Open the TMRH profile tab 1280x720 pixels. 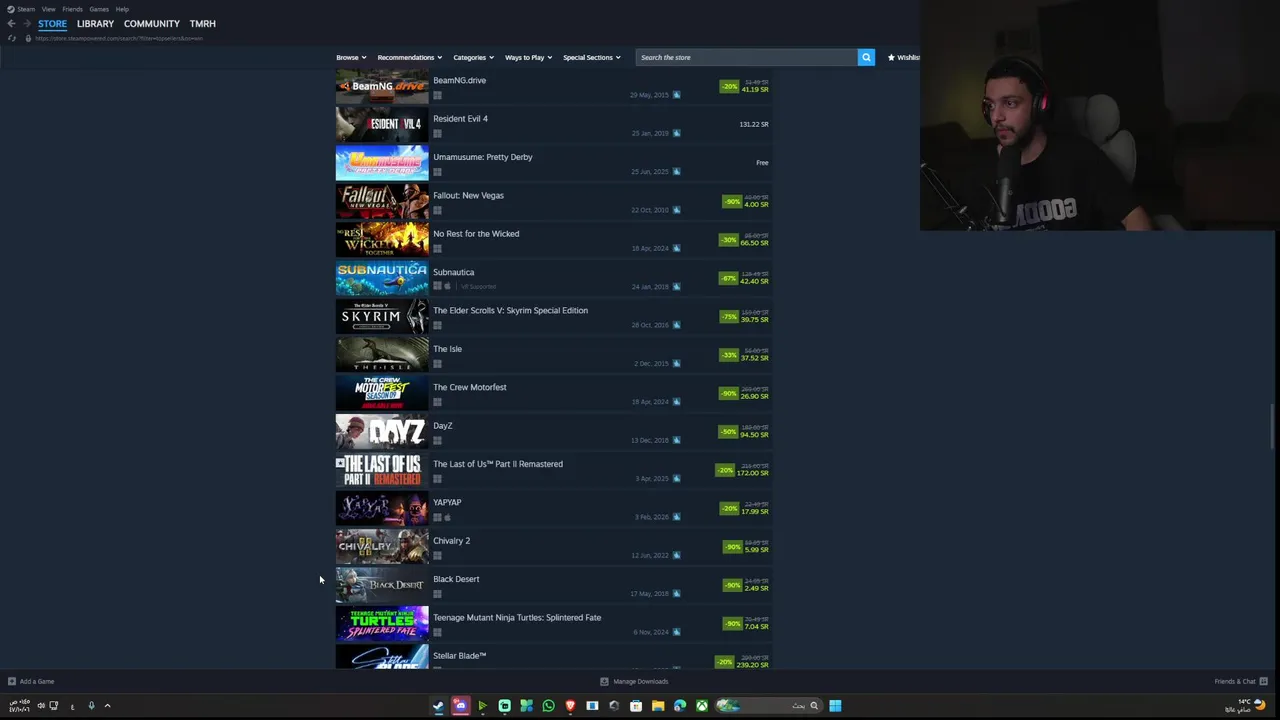pos(203,23)
